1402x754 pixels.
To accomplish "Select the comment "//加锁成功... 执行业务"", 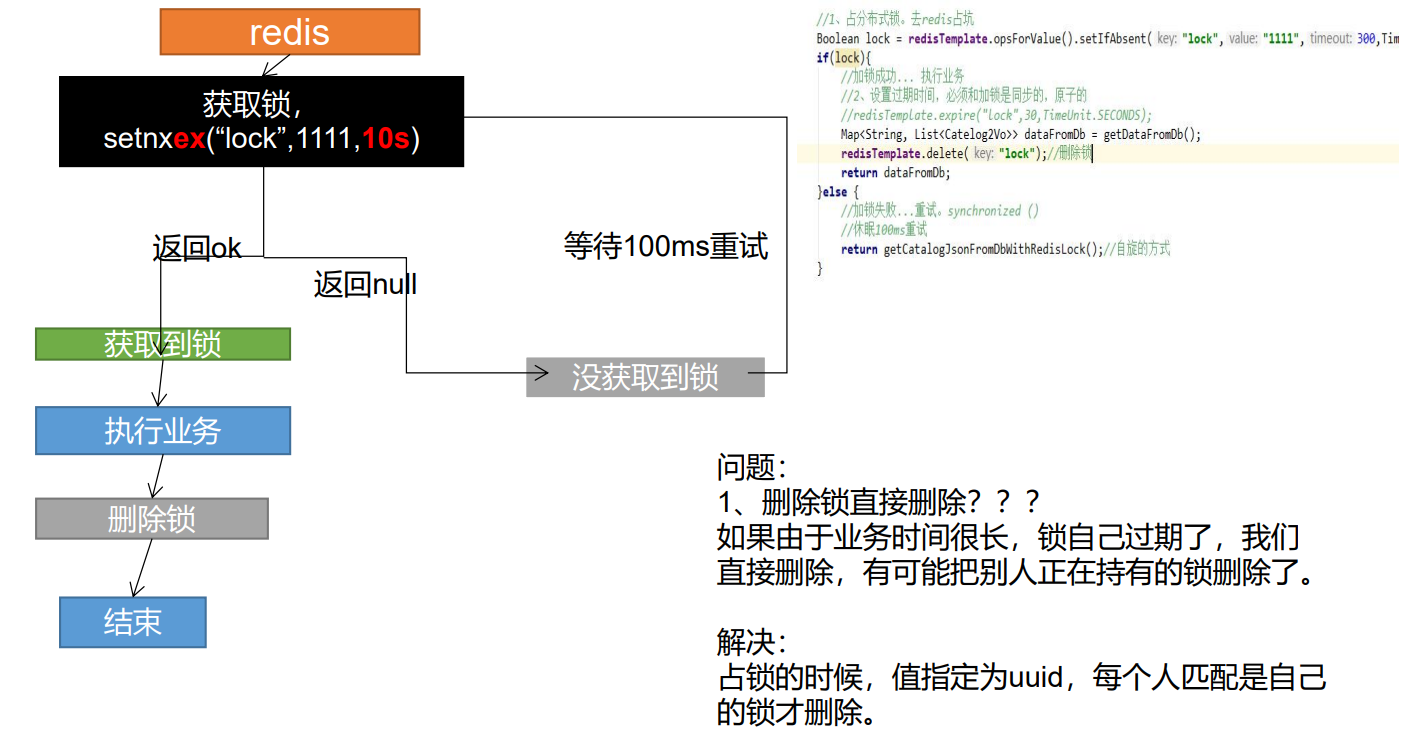I will point(902,77).
